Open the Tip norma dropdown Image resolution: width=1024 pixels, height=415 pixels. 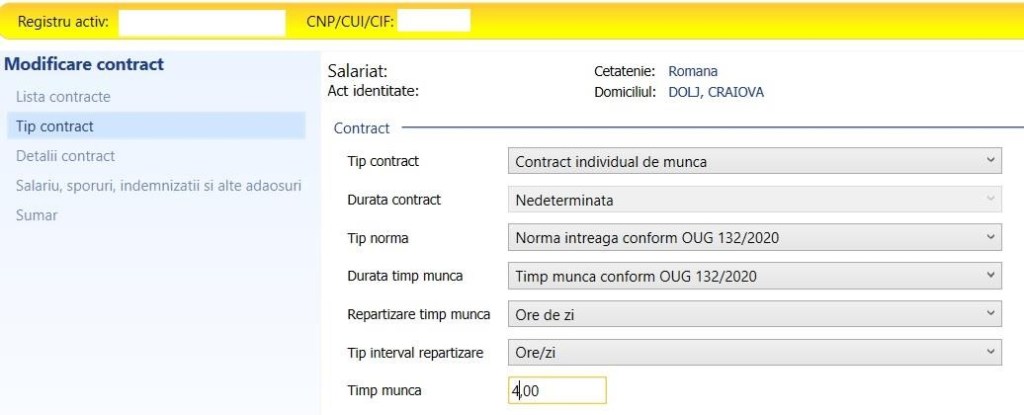point(754,238)
